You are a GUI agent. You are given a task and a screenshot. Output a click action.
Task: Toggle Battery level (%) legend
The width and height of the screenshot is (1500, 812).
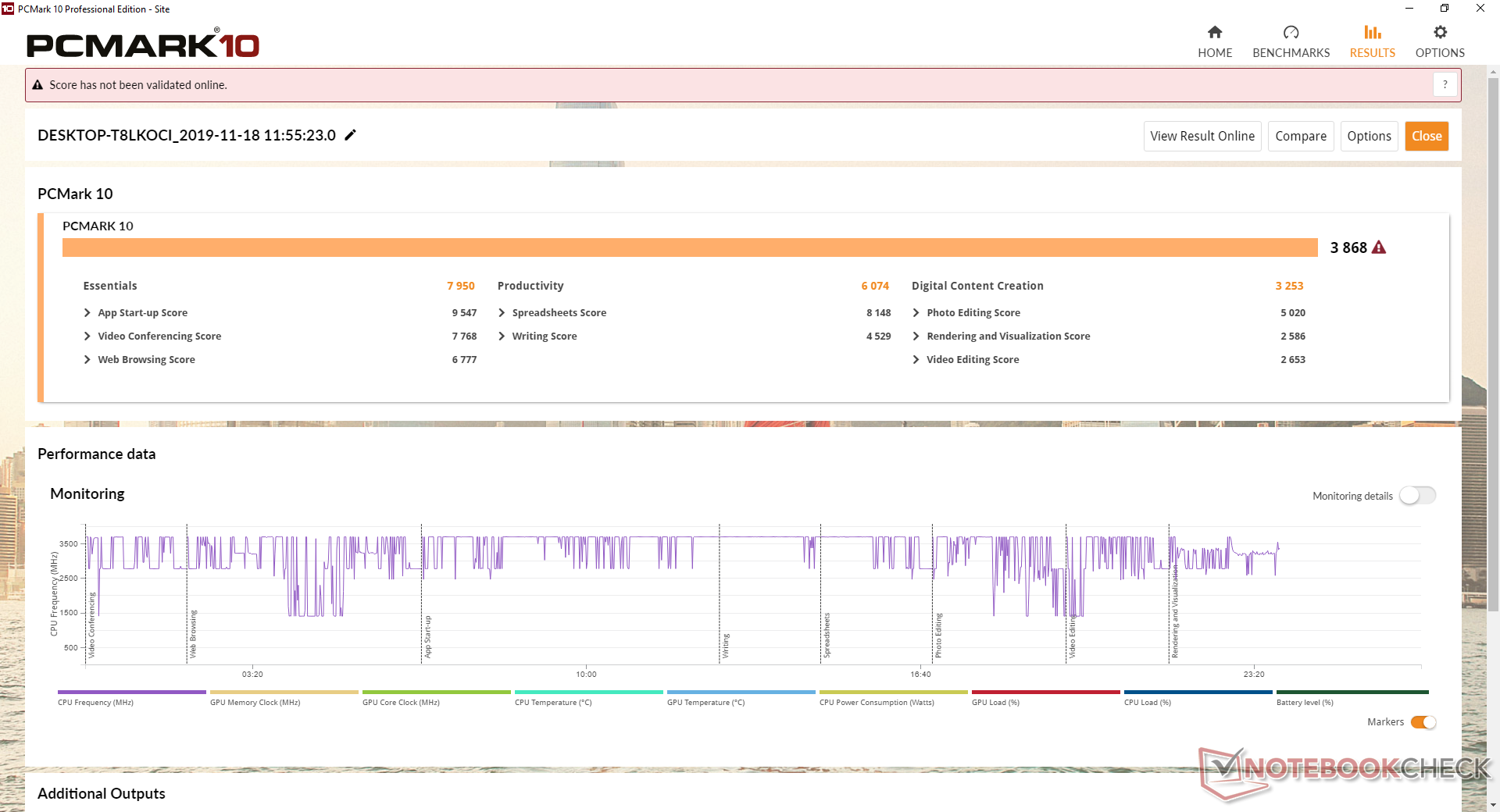[x=1352, y=697]
